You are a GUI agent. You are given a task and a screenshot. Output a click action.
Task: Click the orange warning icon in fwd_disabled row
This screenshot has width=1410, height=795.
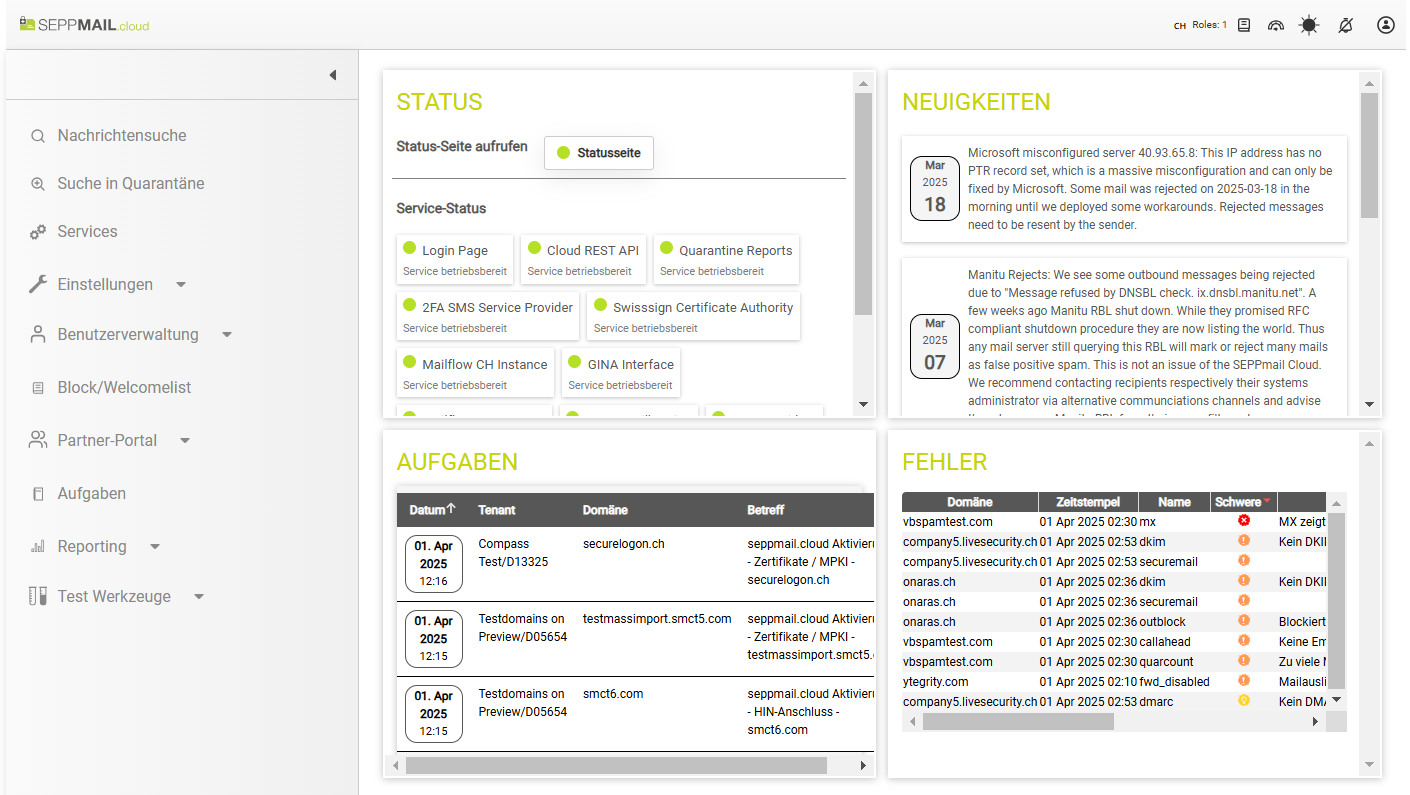(x=1244, y=681)
